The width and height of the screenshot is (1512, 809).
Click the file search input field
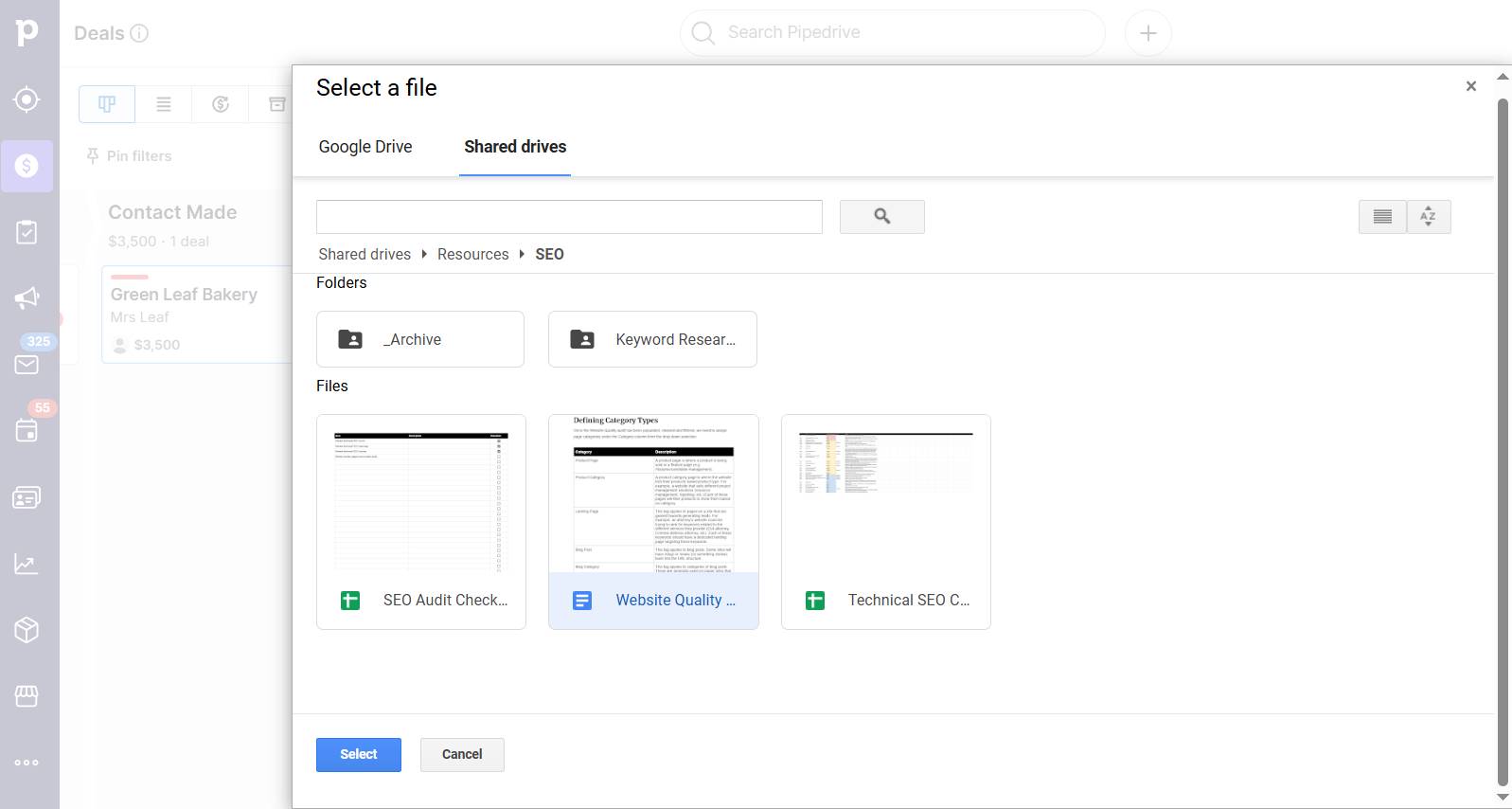(x=569, y=217)
